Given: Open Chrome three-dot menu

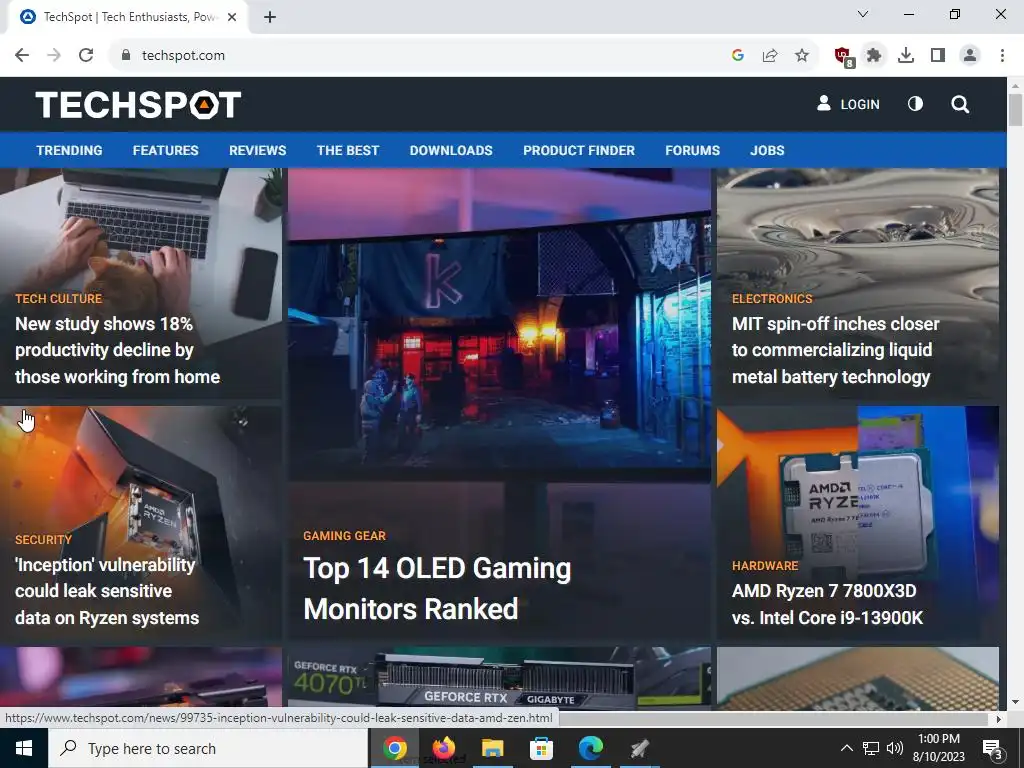Looking at the screenshot, I should click(1002, 56).
